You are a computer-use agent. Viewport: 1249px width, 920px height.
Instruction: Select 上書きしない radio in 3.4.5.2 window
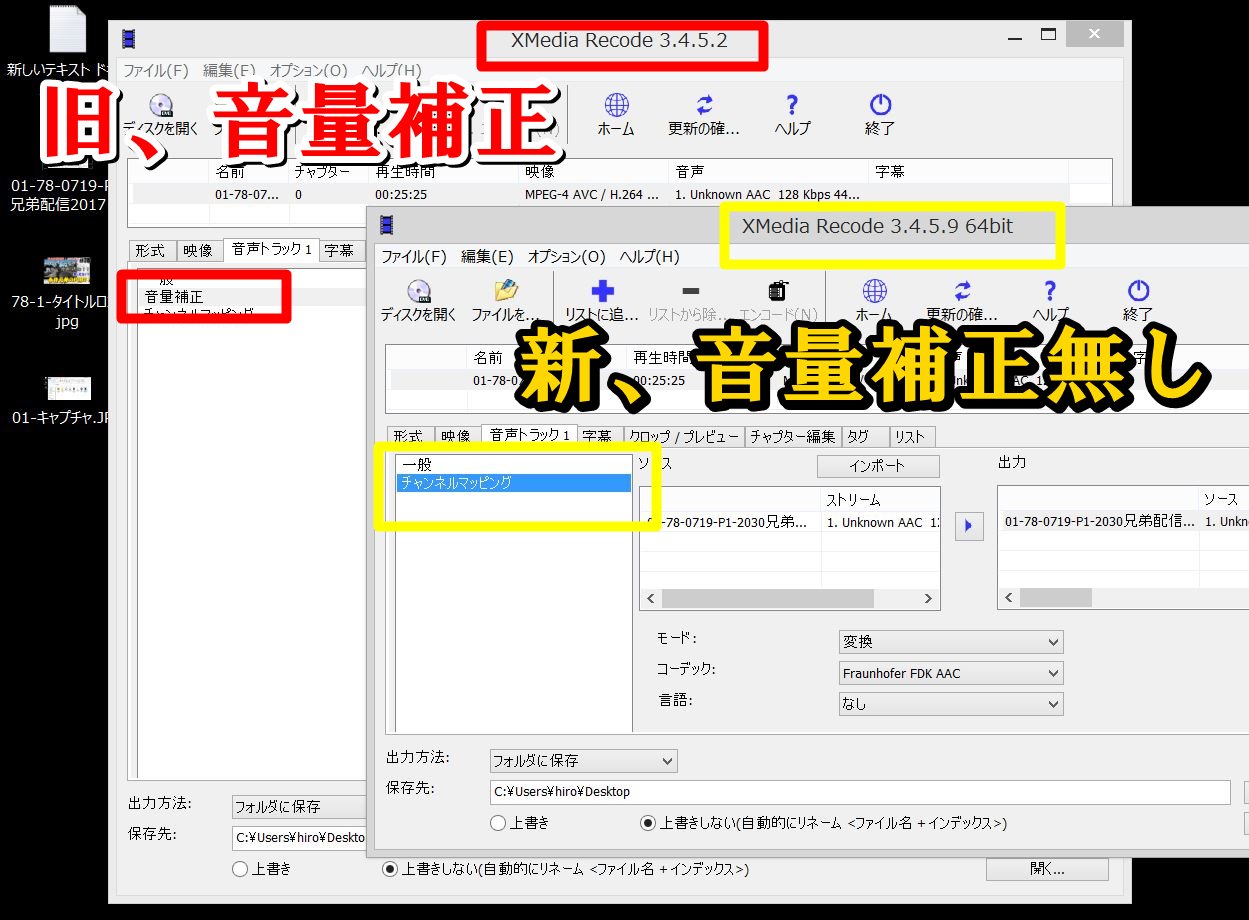pyautogui.click(x=390, y=869)
